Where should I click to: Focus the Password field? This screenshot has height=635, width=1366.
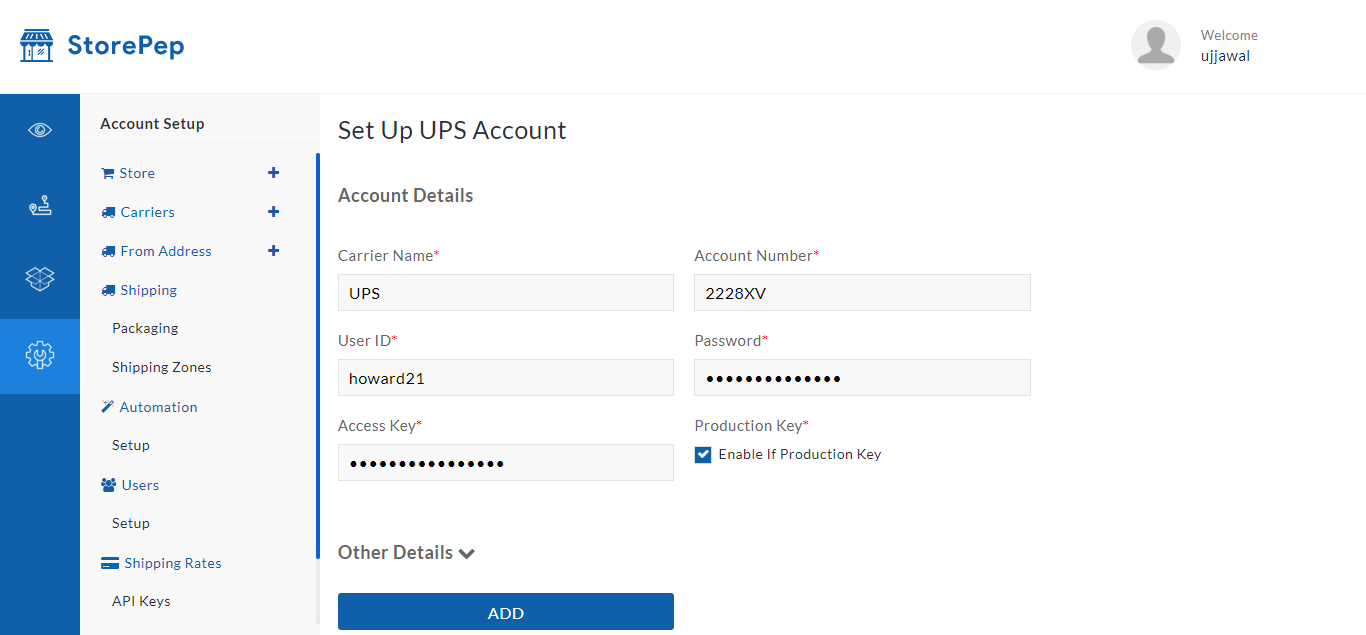862,378
